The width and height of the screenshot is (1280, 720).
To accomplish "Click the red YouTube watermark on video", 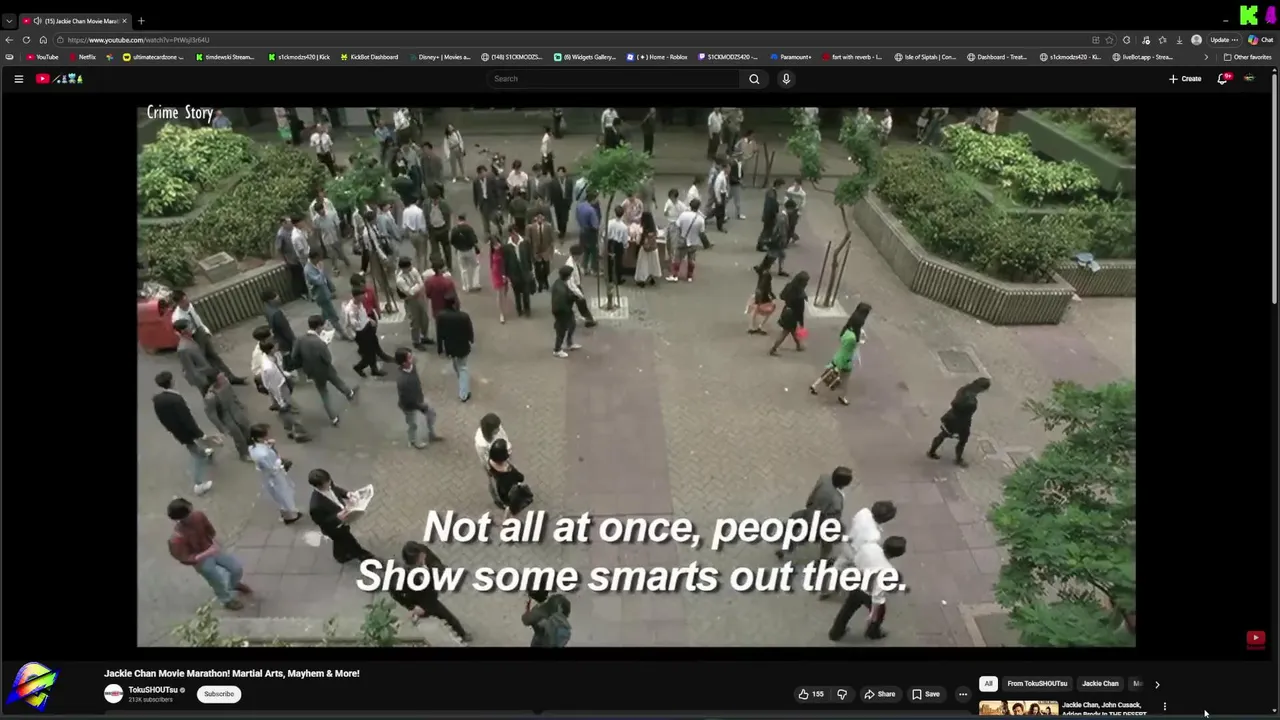I will pos(1256,638).
